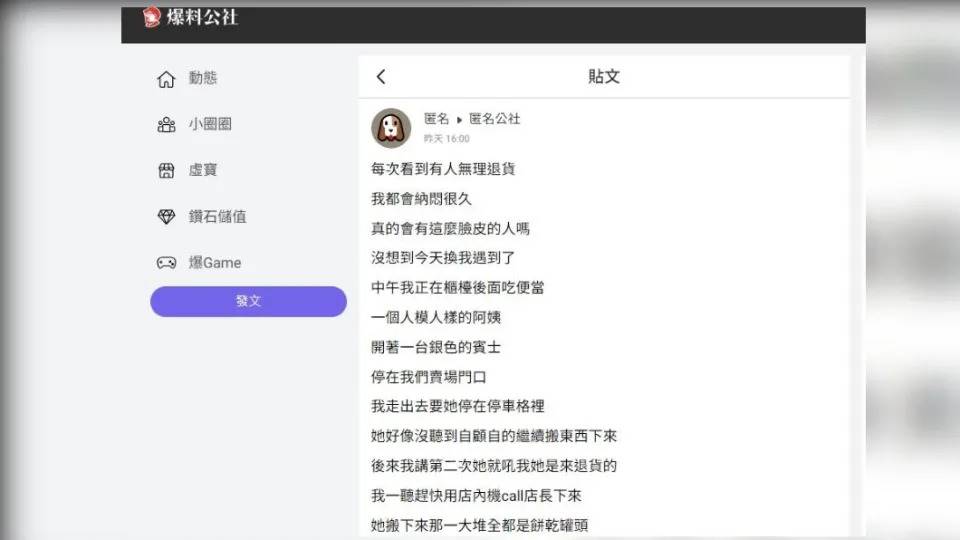Click the diamond icon beside 鑽石儲值
The height and width of the screenshot is (540, 960).
click(166, 217)
